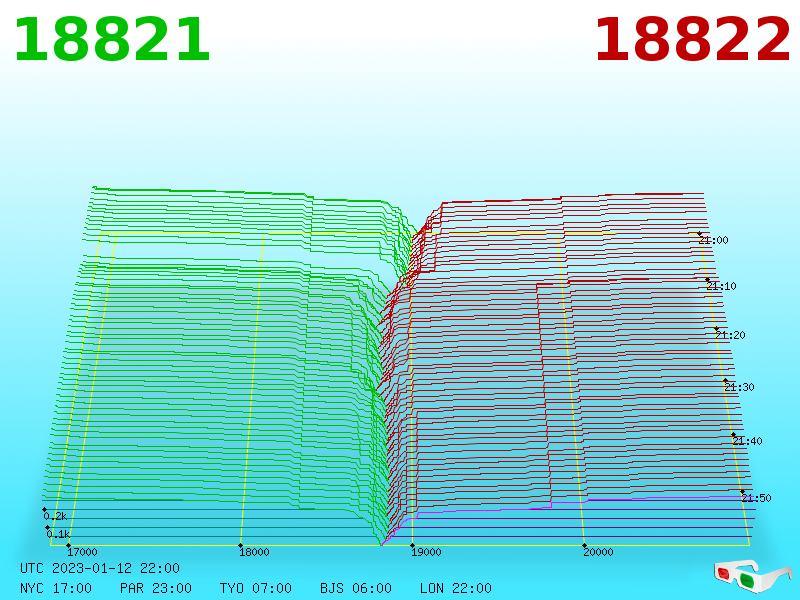Image resolution: width=800 pixels, height=600 pixels.
Task: Click the 0.2k volume axis label
Action: [55, 516]
